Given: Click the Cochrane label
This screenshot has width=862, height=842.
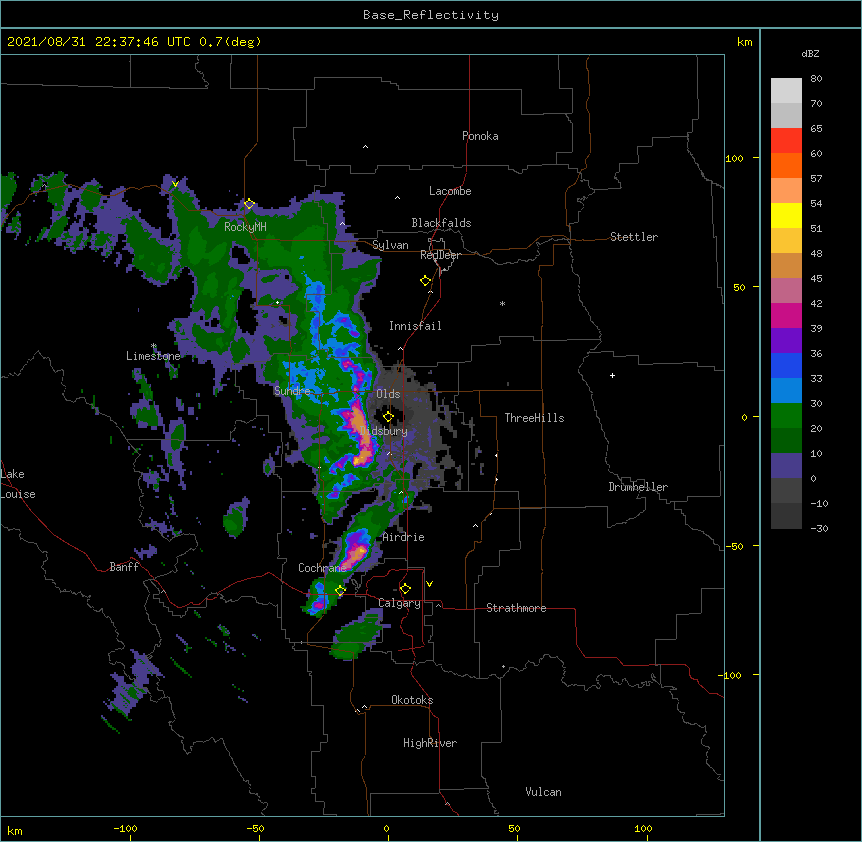Looking at the screenshot, I should (x=322, y=568).
